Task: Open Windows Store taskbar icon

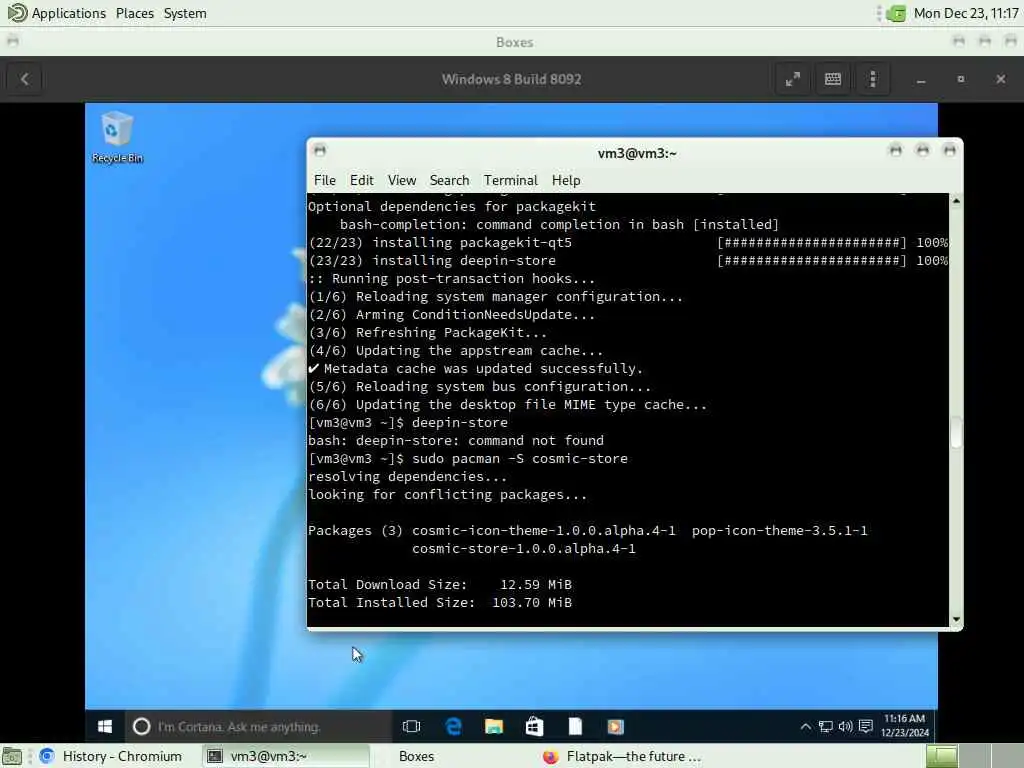Action: point(534,726)
